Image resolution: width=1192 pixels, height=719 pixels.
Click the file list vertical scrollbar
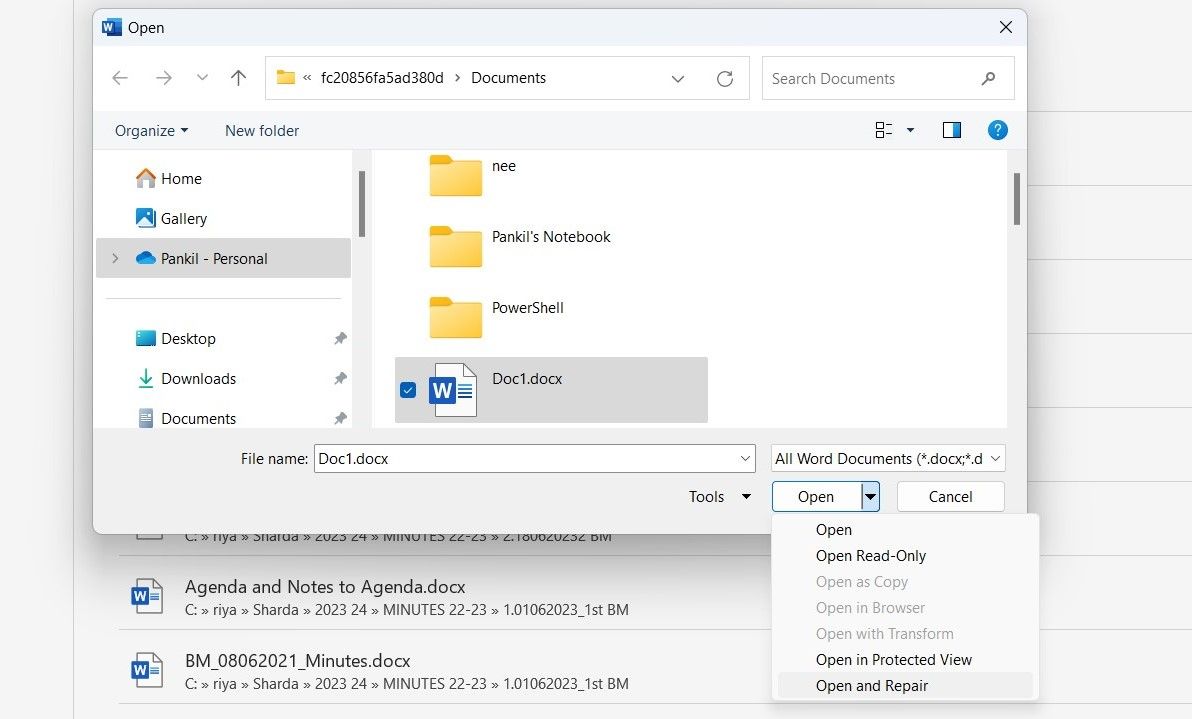point(1016,199)
